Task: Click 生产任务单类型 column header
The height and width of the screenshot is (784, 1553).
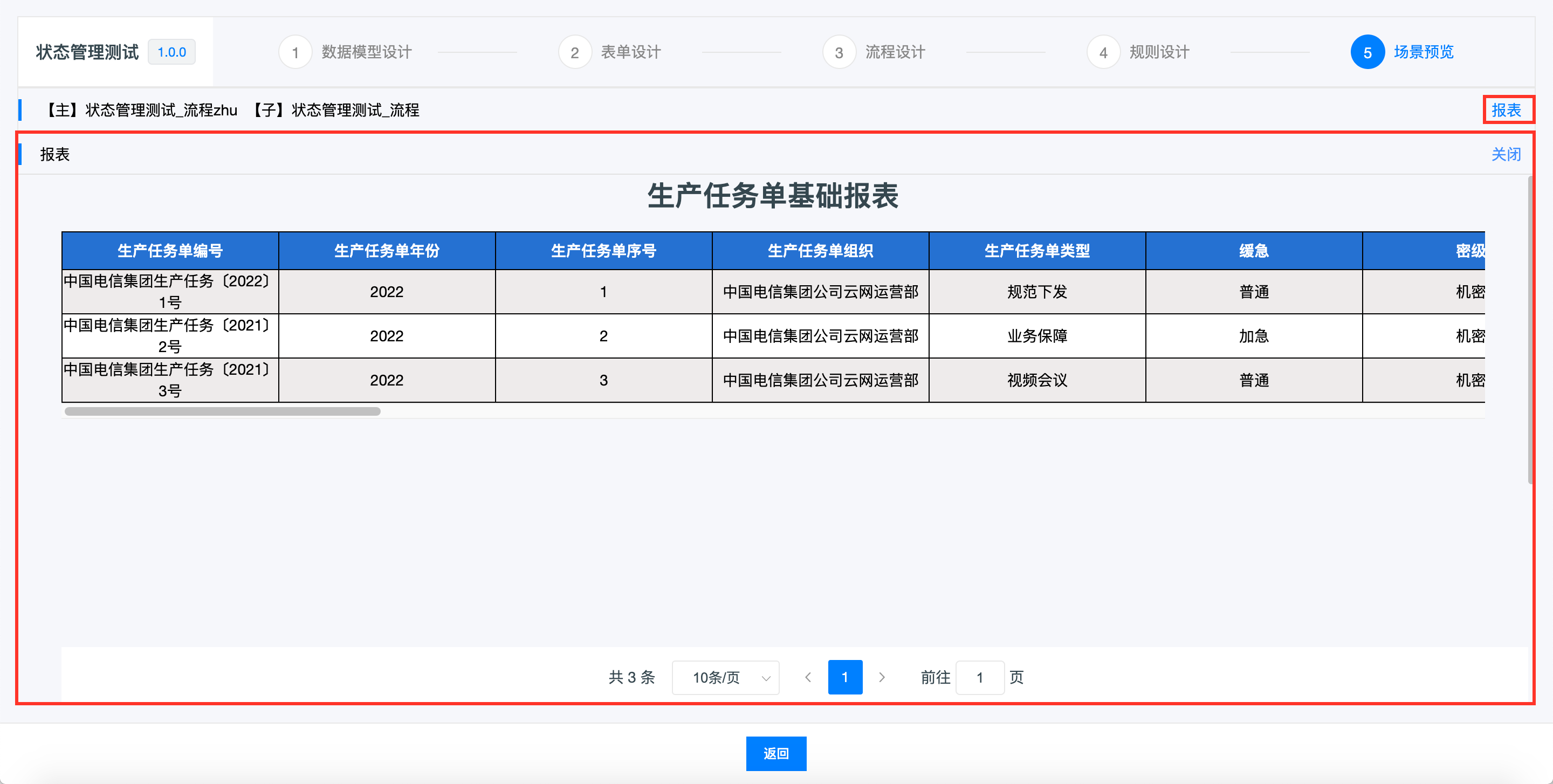Action: tap(1037, 251)
